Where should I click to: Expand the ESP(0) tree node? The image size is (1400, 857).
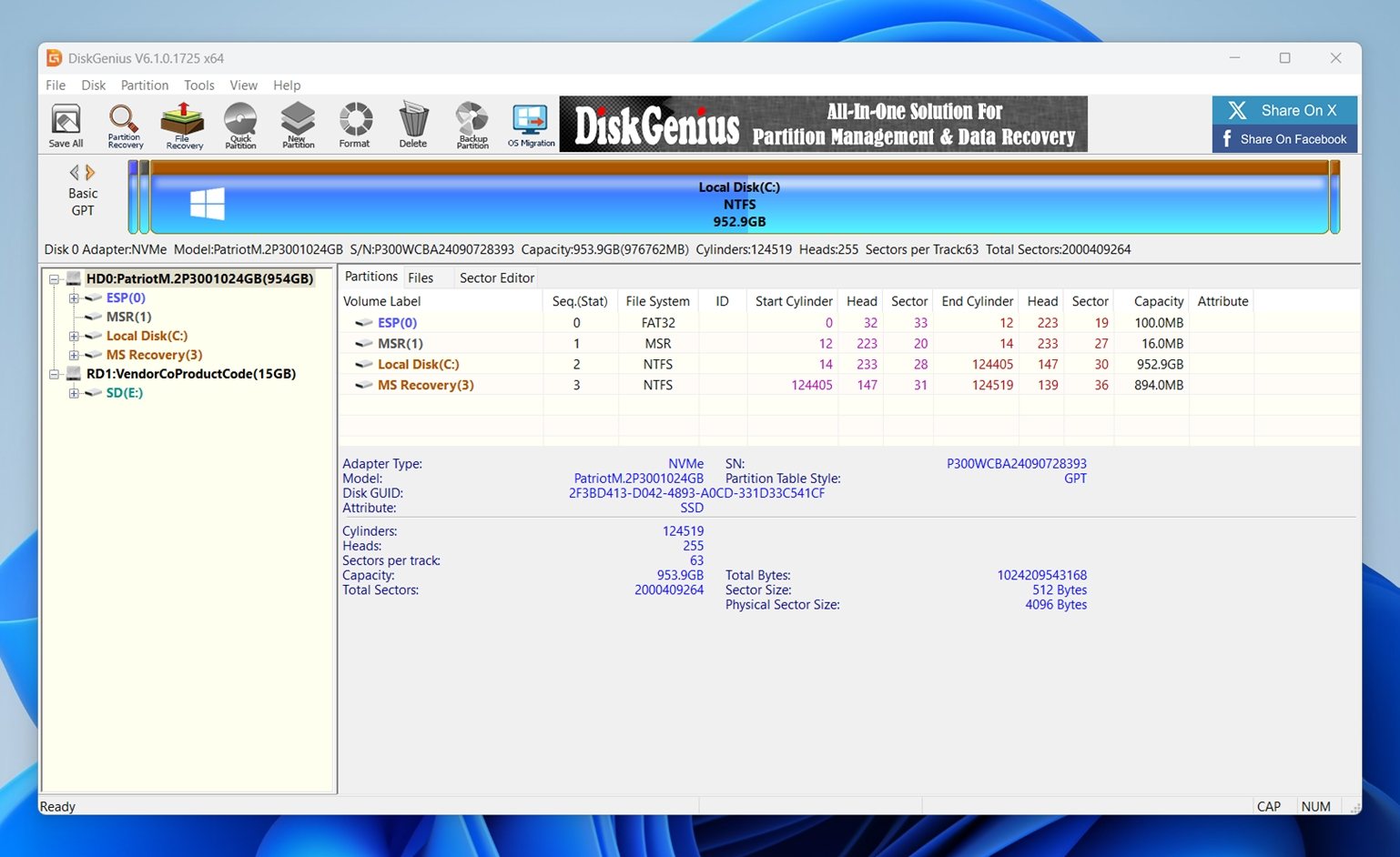(x=75, y=297)
